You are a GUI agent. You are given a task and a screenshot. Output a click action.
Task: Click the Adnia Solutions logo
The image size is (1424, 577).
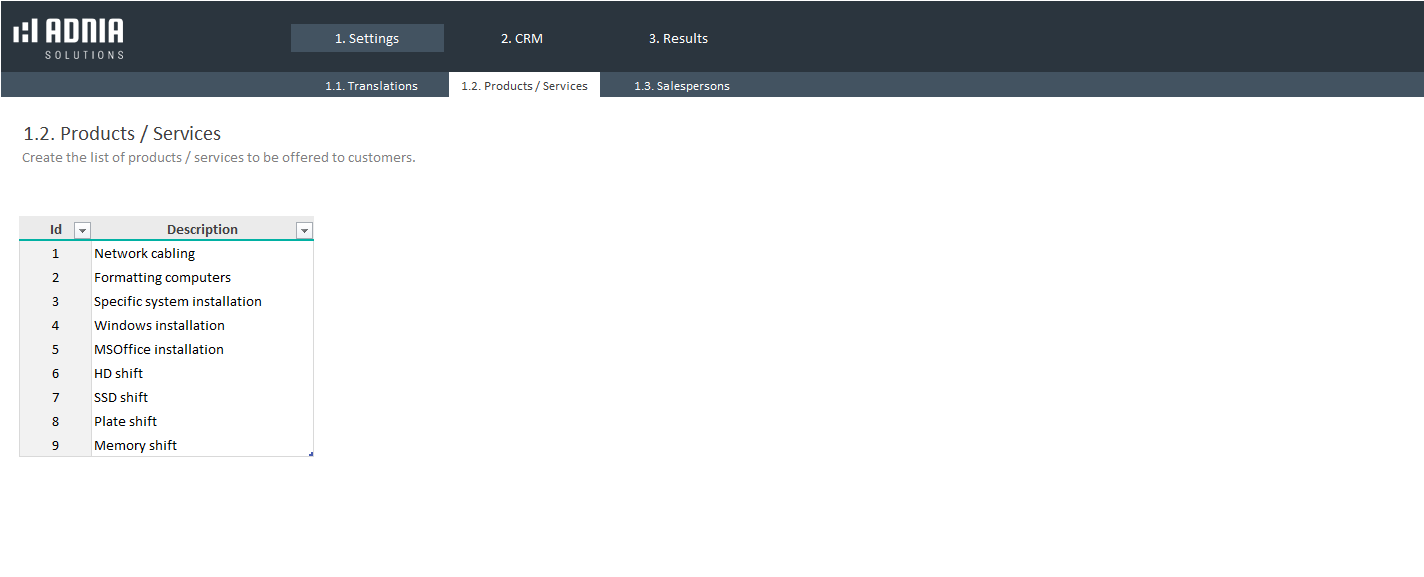(x=69, y=38)
